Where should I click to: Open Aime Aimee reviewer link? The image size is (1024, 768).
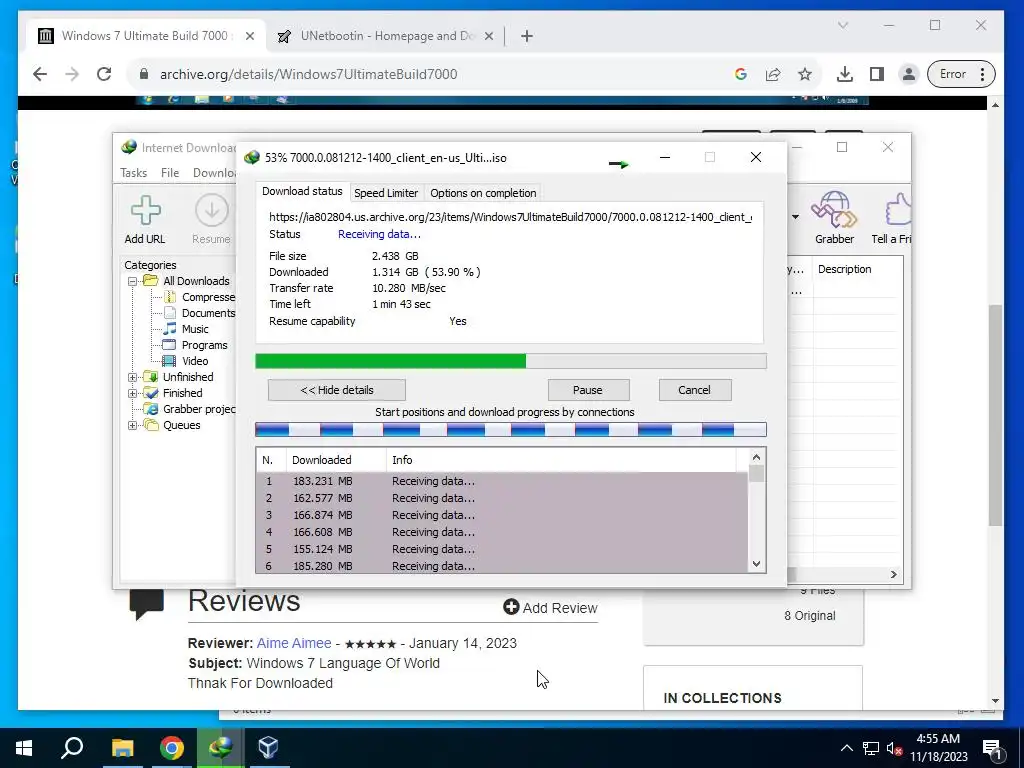coord(294,643)
